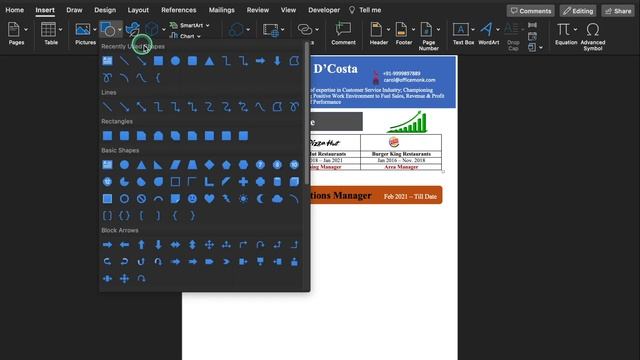640x360 pixels.
Task: Select the oval in Basic Shapes
Action: point(124,165)
